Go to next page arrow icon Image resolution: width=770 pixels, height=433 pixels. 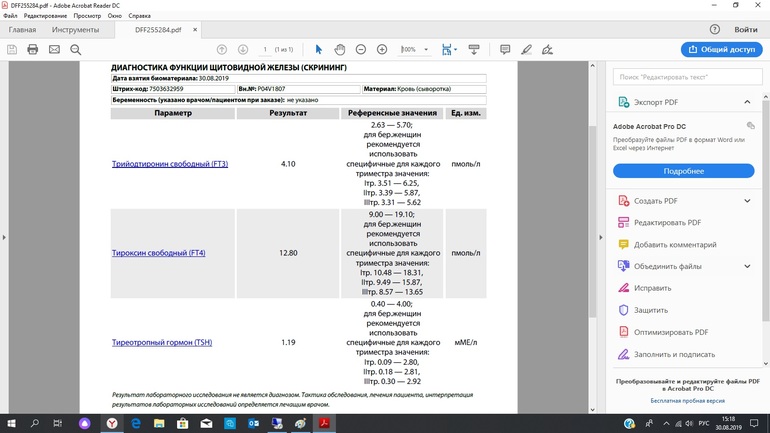click(x=243, y=49)
